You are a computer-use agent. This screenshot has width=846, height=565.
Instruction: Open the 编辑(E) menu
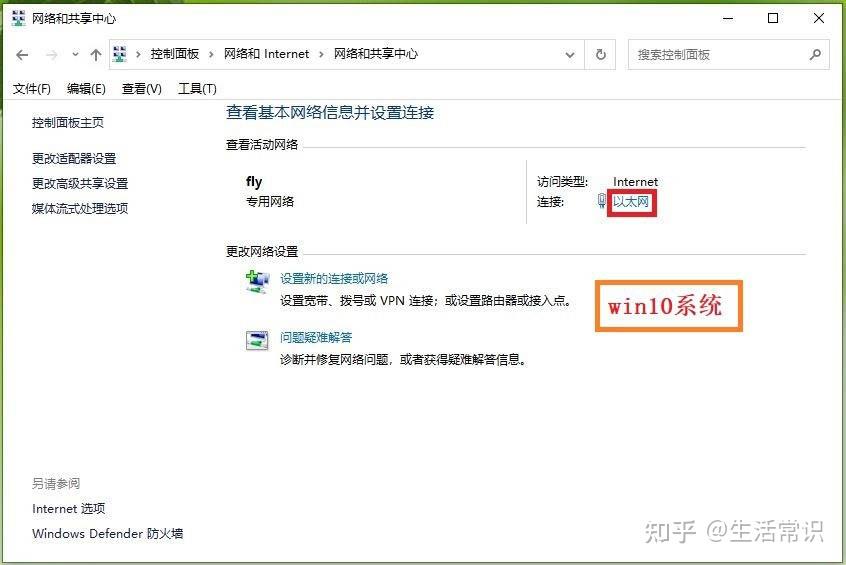[x=86, y=89]
